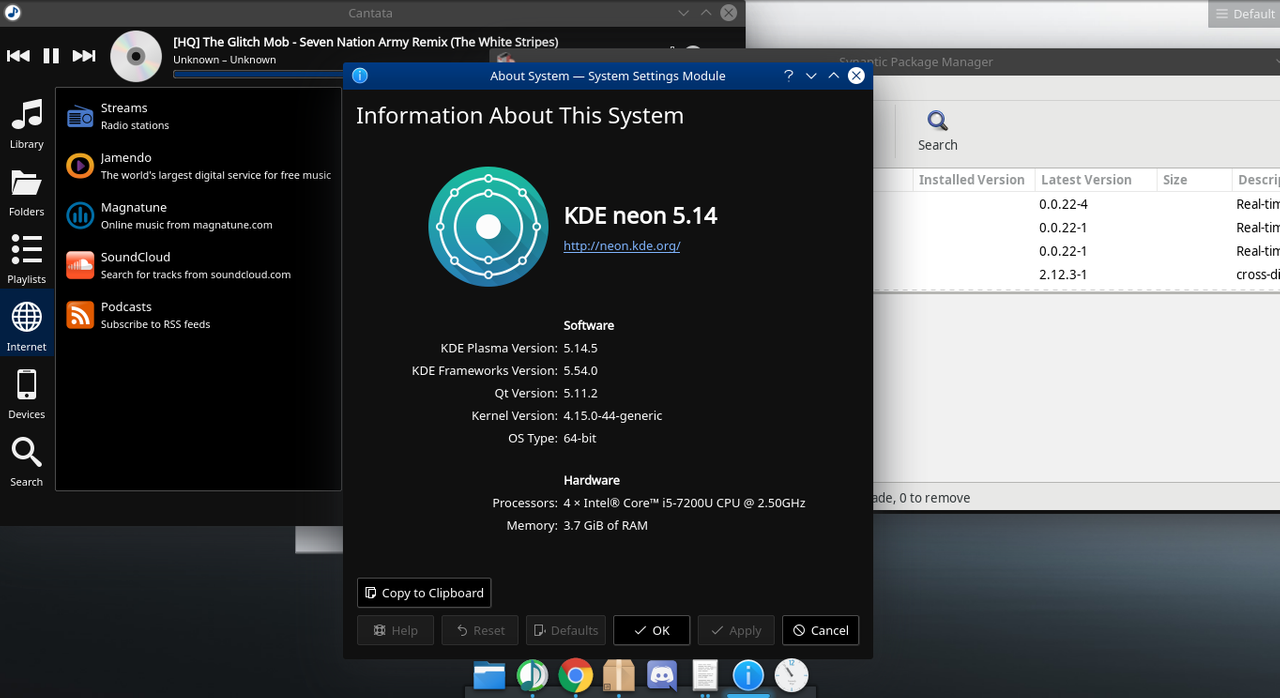
Task: Click the KDE neon logo image
Action: tap(488, 227)
